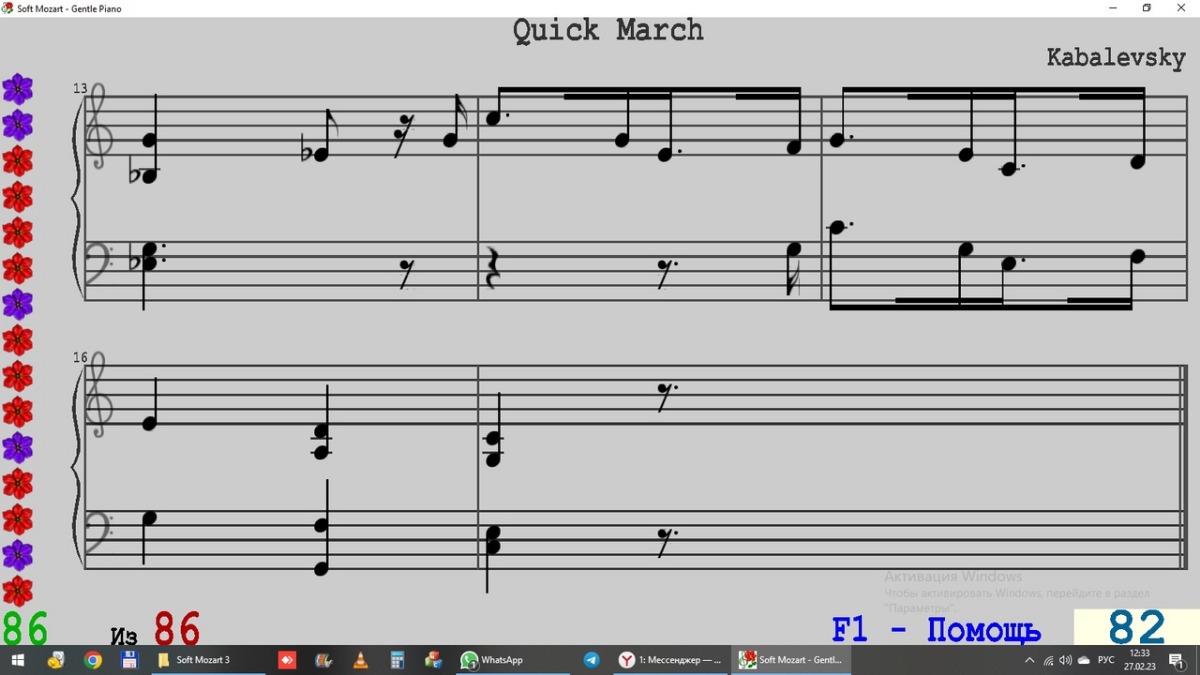Switch to the WhatsApp window
The width and height of the screenshot is (1200, 675).
512,660
